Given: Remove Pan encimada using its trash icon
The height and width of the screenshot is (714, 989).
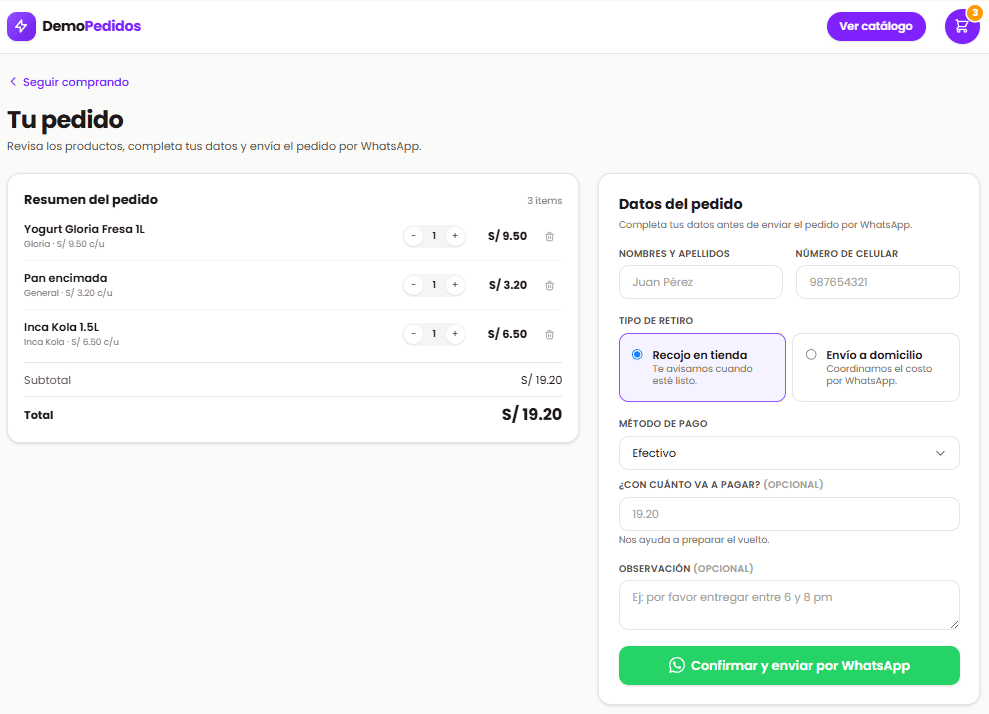Looking at the screenshot, I should click(x=549, y=286).
